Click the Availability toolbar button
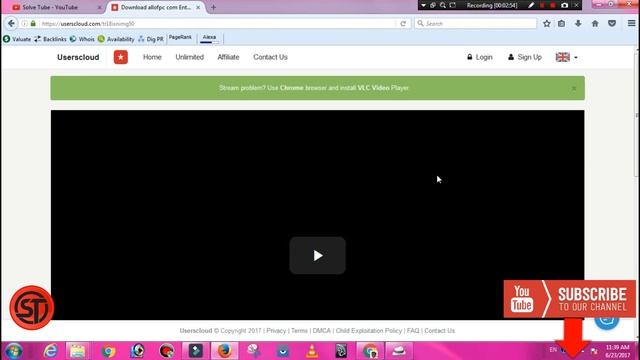The height and width of the screenshot is (360, 640). point(116,39)
